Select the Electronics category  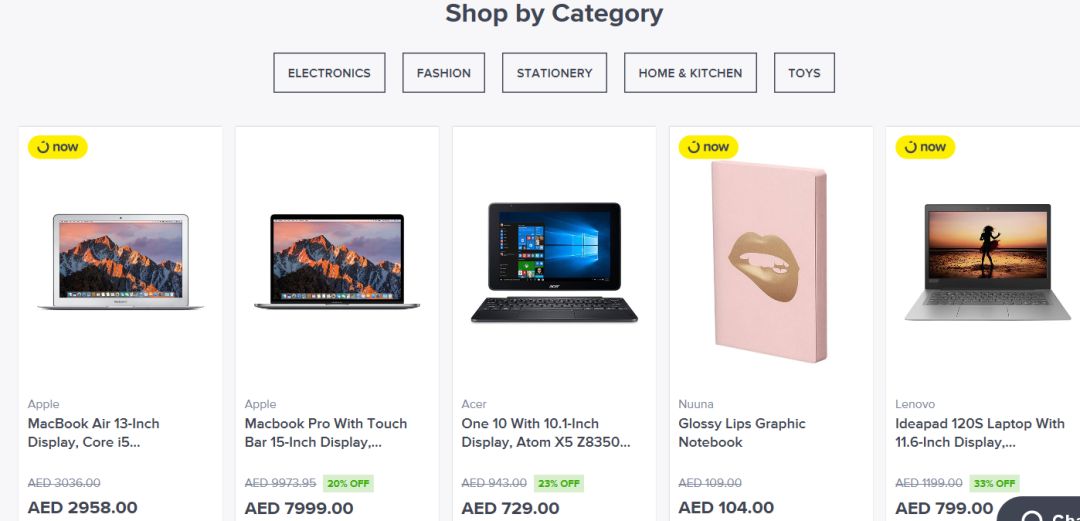329,73
